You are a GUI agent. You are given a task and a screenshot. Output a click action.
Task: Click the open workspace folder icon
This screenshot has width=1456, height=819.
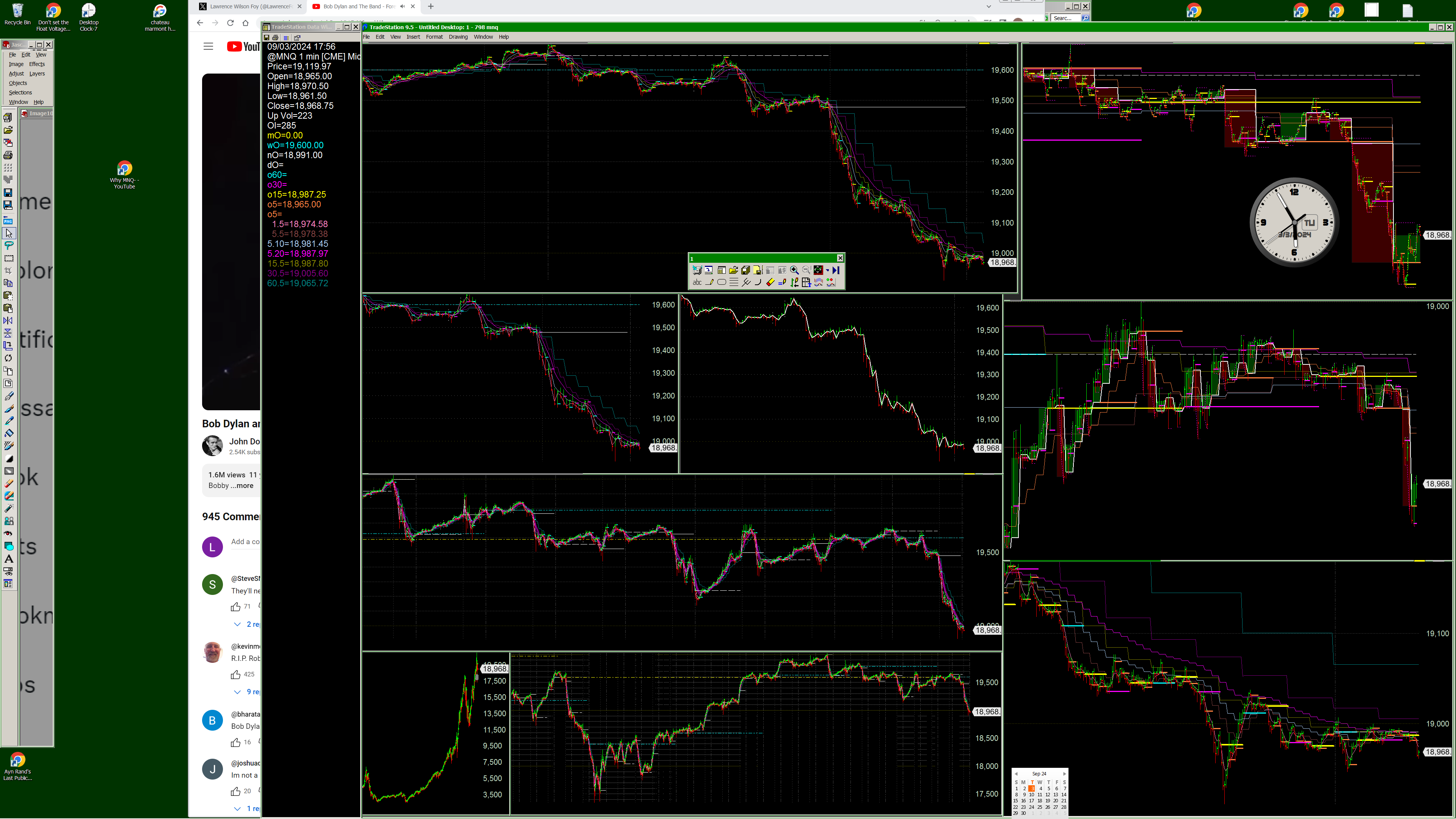[x=734, y=270]
